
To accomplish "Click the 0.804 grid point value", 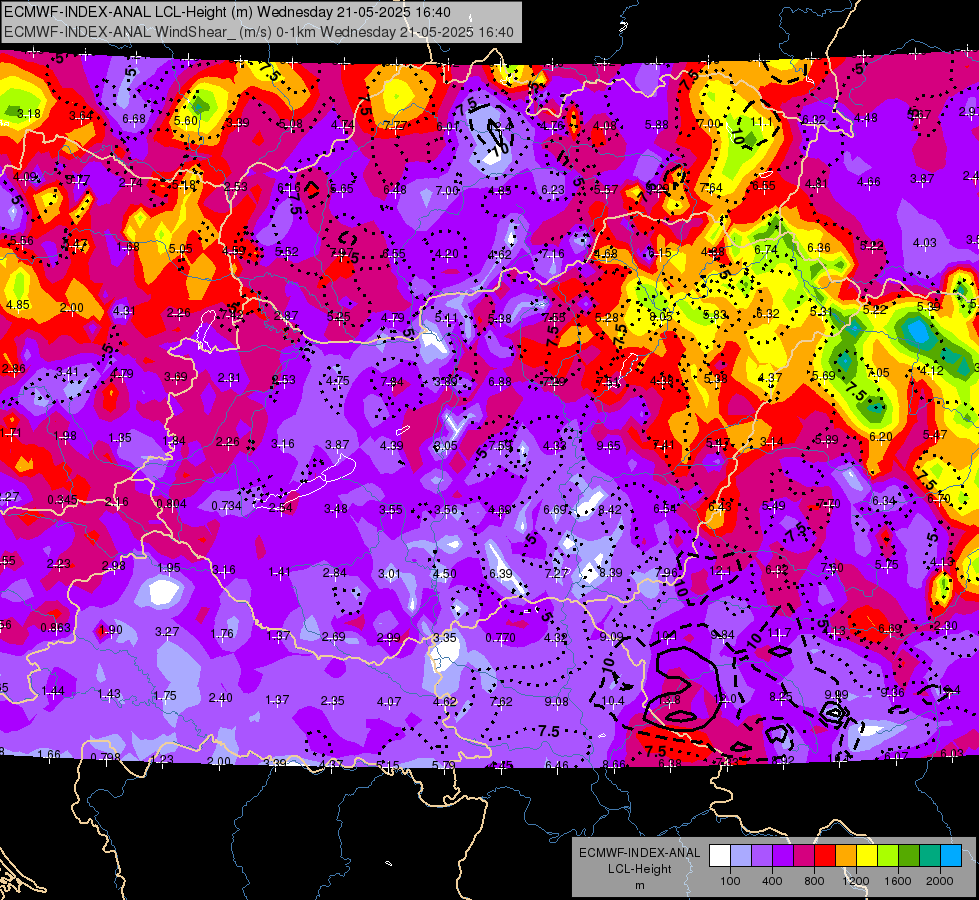I will 171,503.
